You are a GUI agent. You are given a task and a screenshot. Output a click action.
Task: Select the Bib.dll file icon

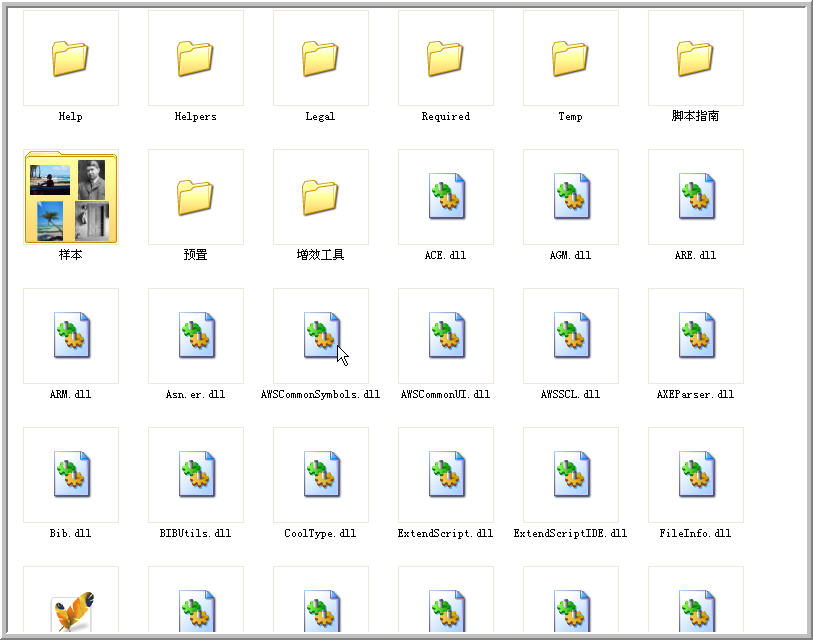(72, 474)
